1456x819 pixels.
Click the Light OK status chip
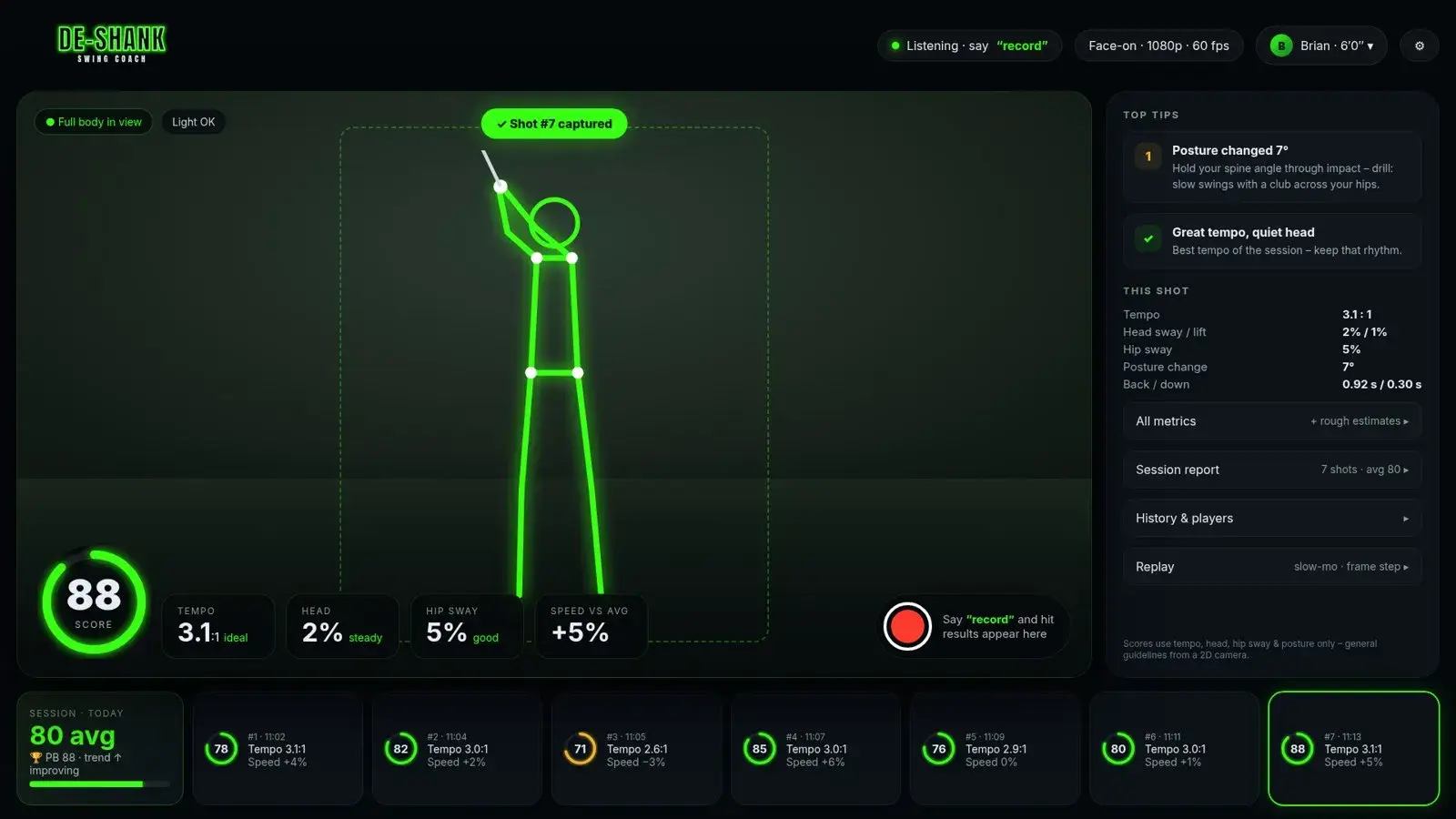click(194, 122)
